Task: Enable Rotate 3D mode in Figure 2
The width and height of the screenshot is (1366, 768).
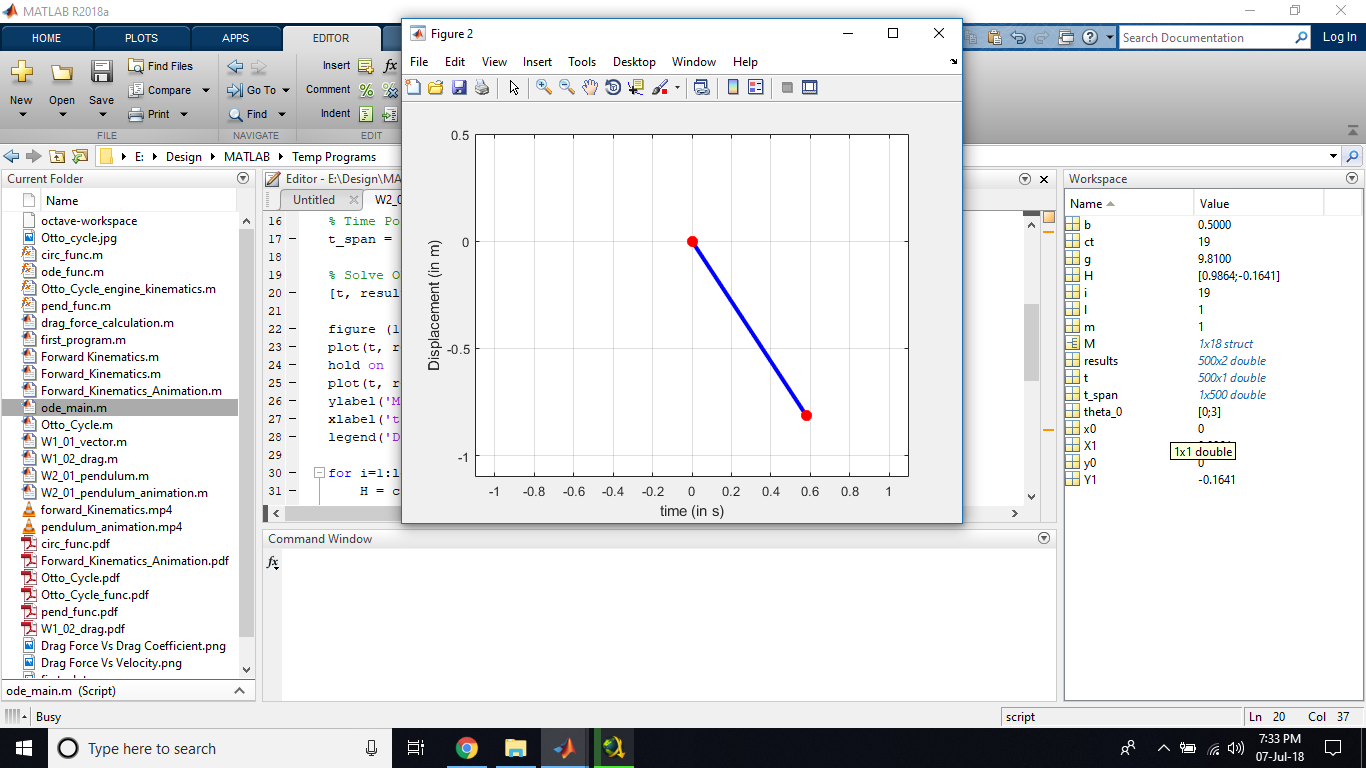Action: point(612,87)
